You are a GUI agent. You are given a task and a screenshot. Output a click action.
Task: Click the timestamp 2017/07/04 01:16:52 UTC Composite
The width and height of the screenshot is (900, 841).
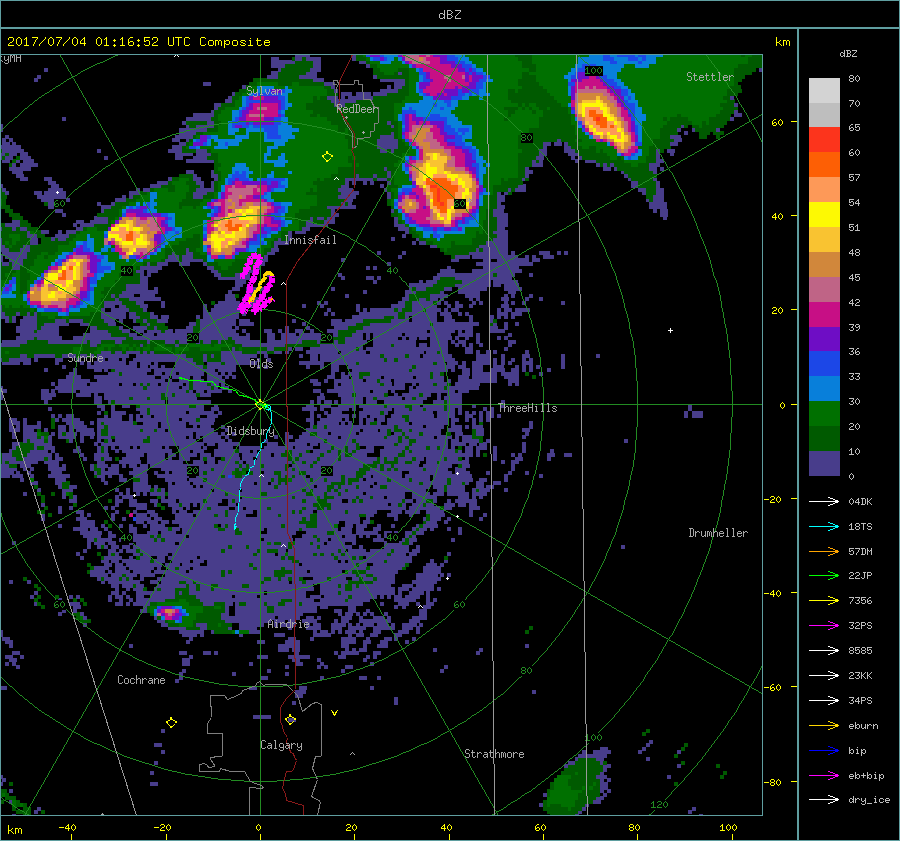[138, 42]
